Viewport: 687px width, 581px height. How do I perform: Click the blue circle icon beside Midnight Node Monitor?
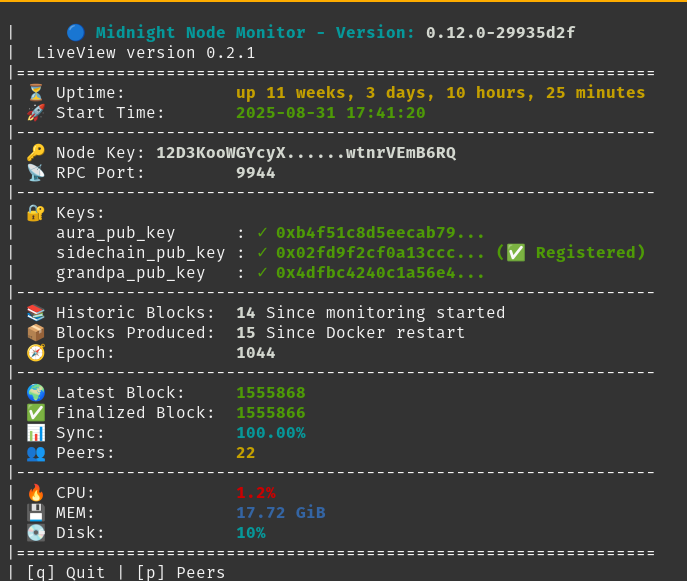pos(76,32)
